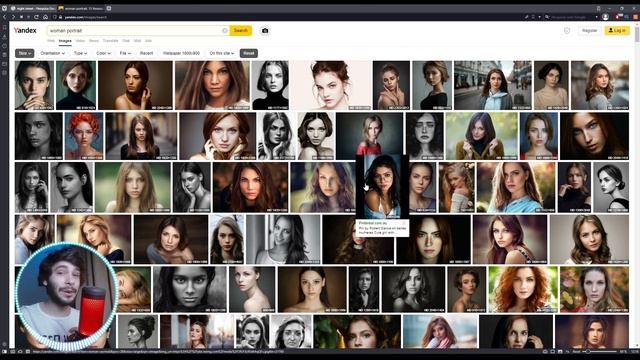Expand the File filter dropdown
The image size is (640, 360).
tap(125, 53)
